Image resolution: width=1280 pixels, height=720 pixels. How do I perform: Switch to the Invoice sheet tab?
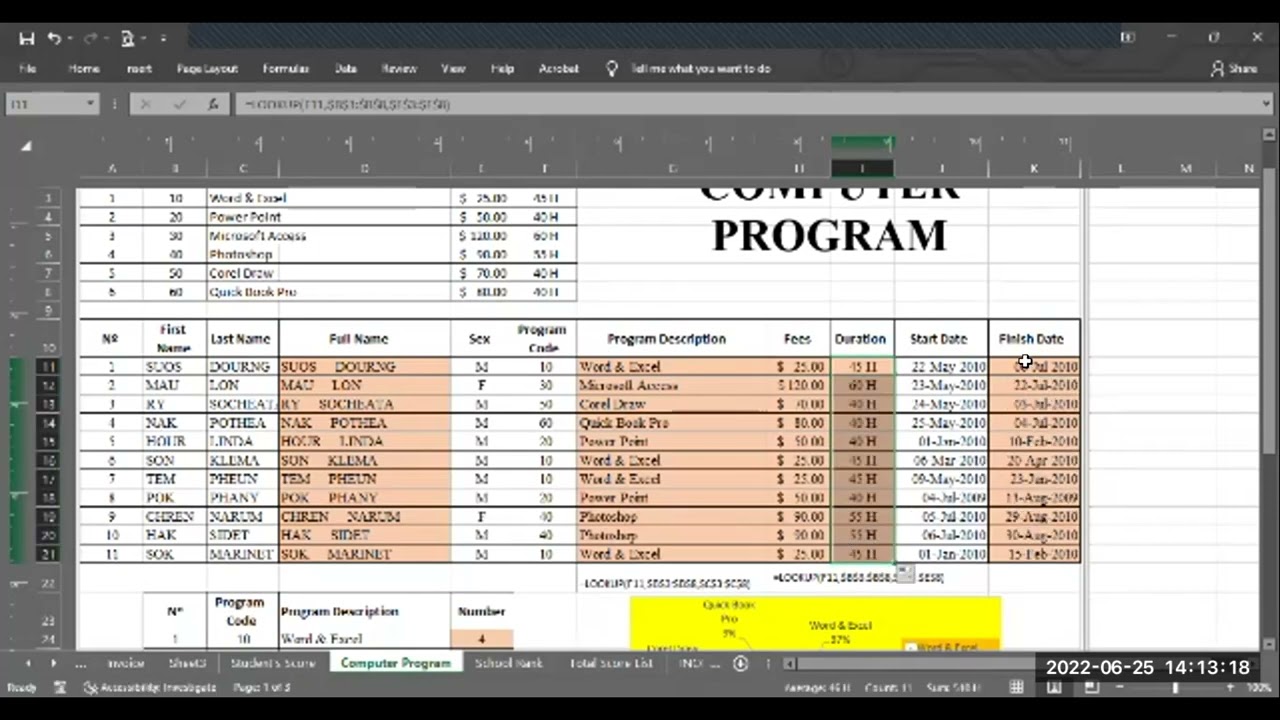point(126,663)
